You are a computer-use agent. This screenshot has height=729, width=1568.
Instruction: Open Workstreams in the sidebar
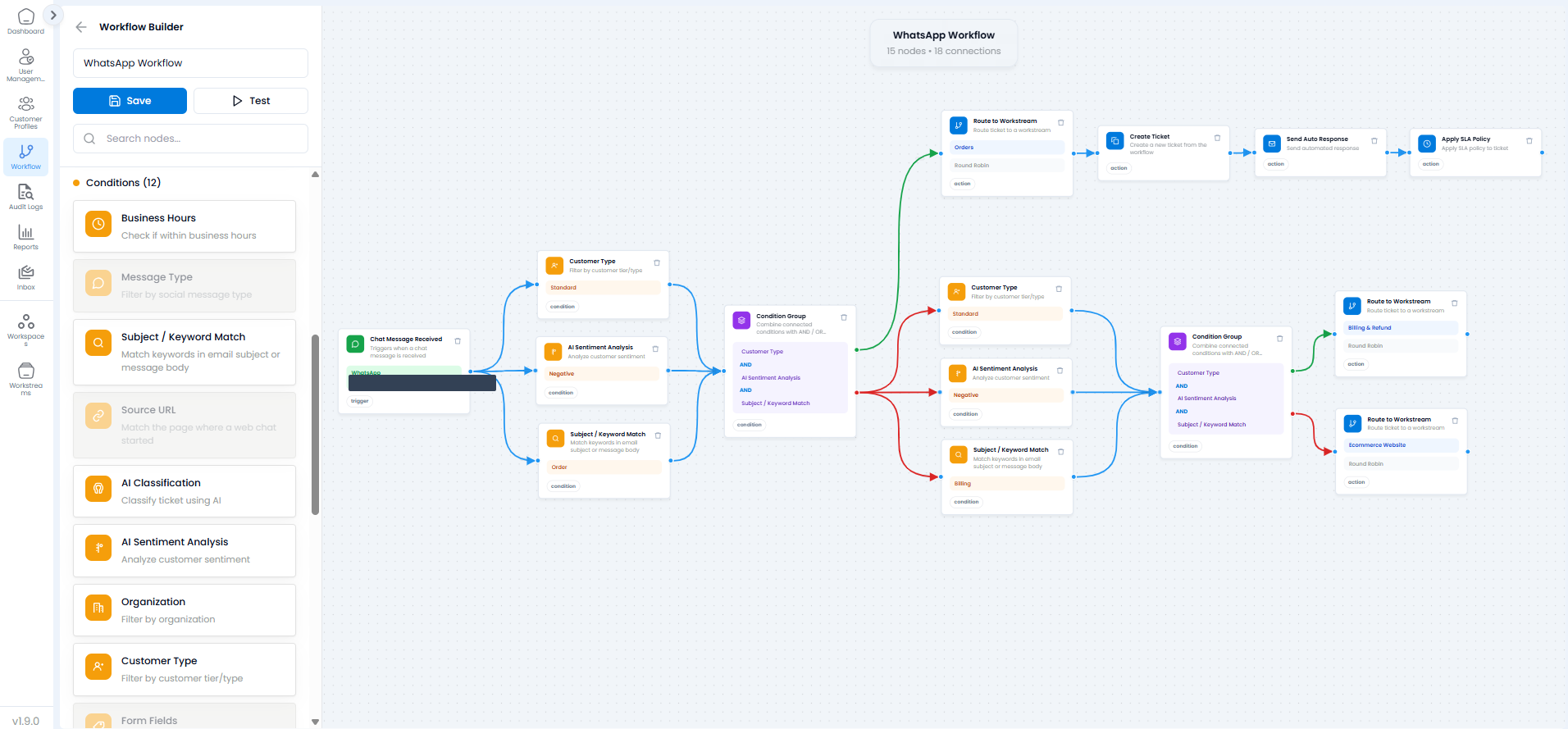tap(26, 378)
